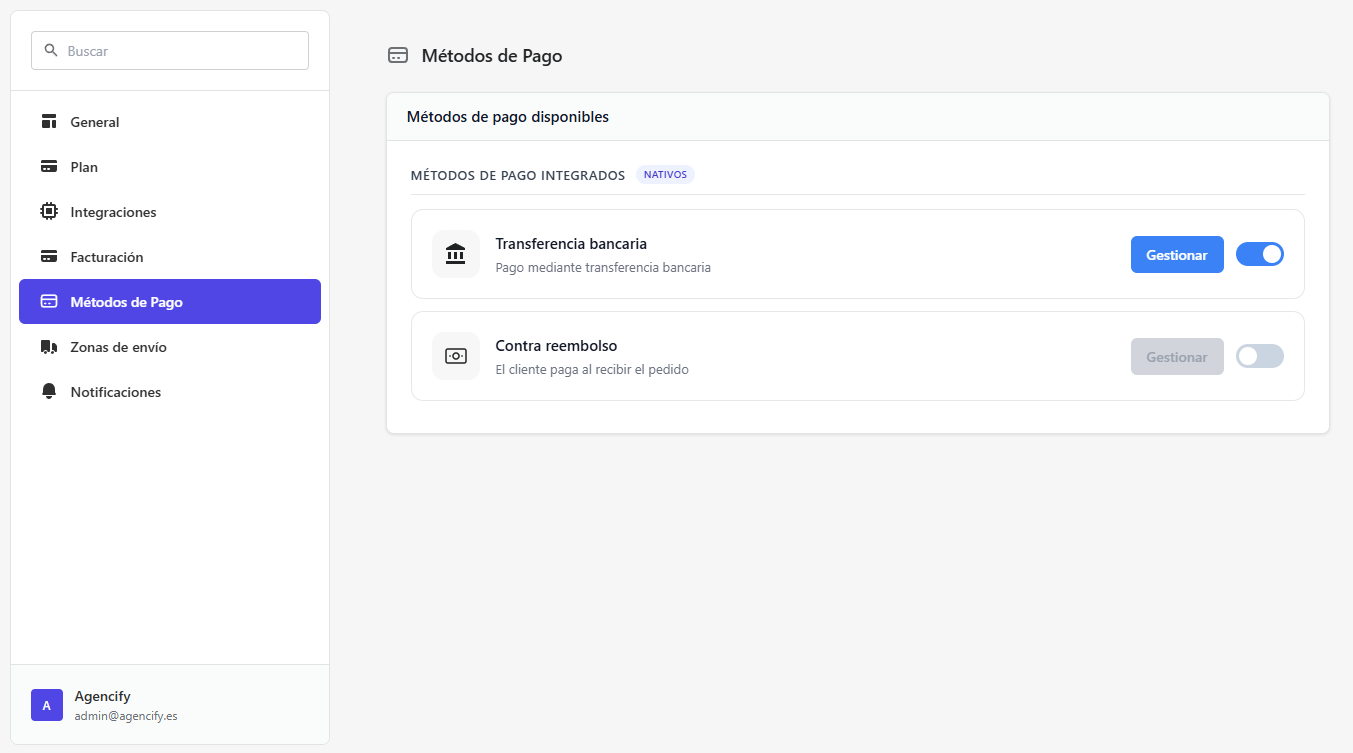
Task: Click the Agencify account name
Action: point(102,696)
